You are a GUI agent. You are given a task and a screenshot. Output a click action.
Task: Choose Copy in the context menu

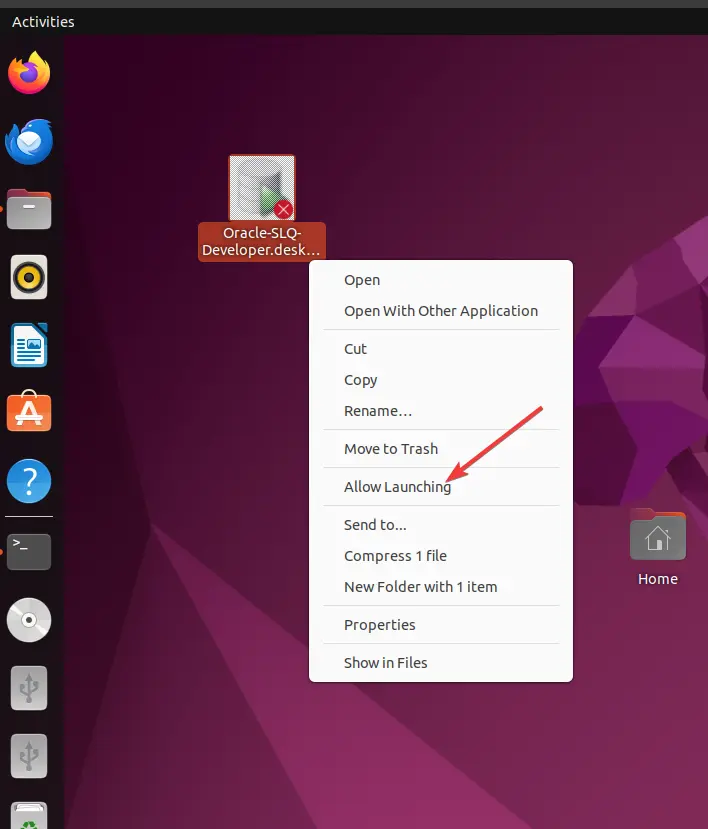coord(441,380)
